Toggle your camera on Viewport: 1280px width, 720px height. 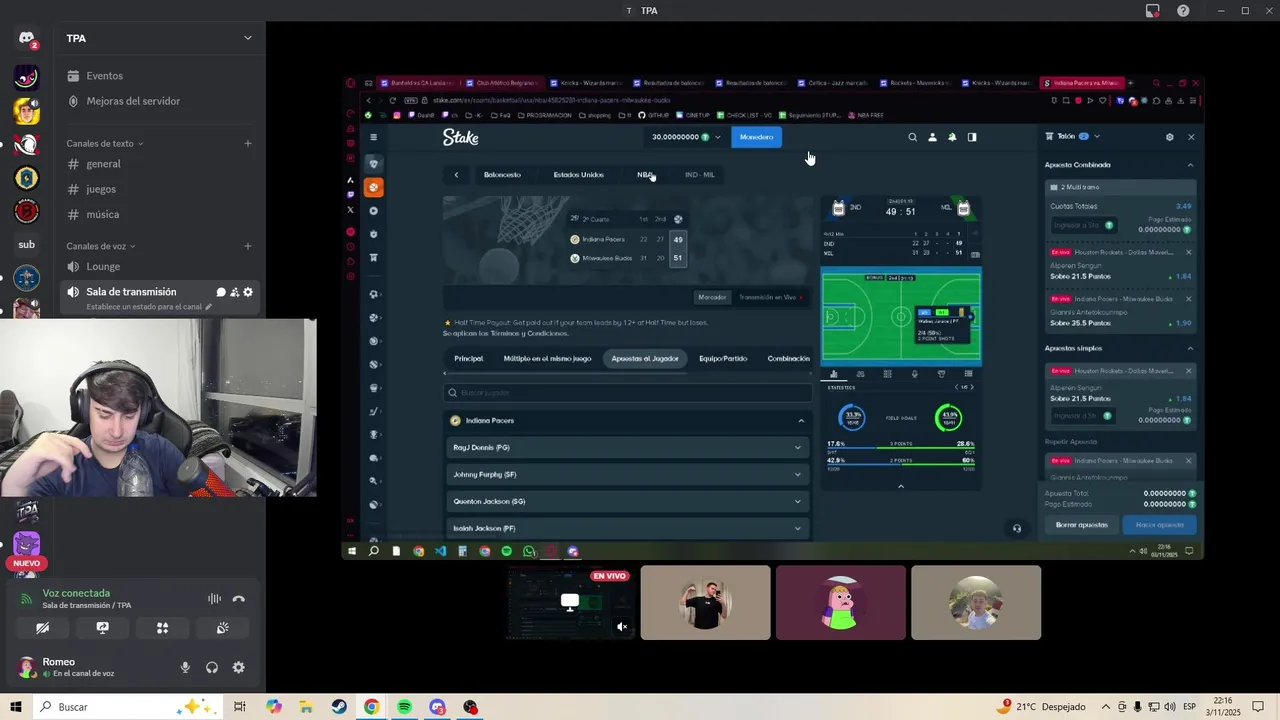coord(42,628)
